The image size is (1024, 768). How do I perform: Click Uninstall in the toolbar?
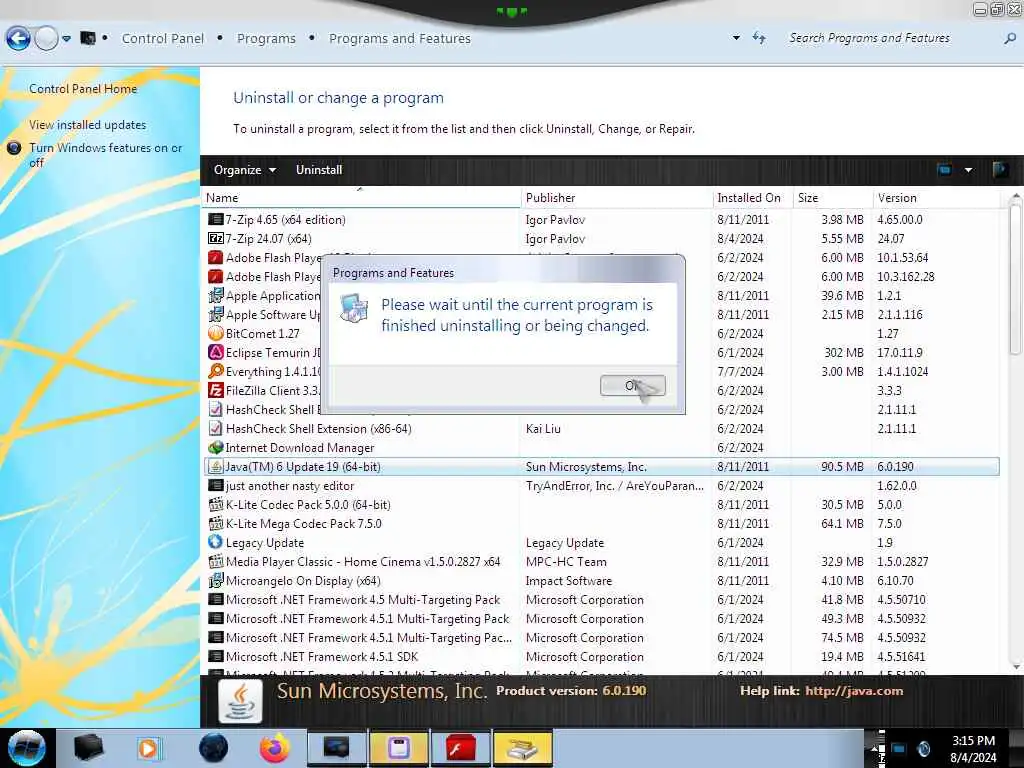coord(319,170)
